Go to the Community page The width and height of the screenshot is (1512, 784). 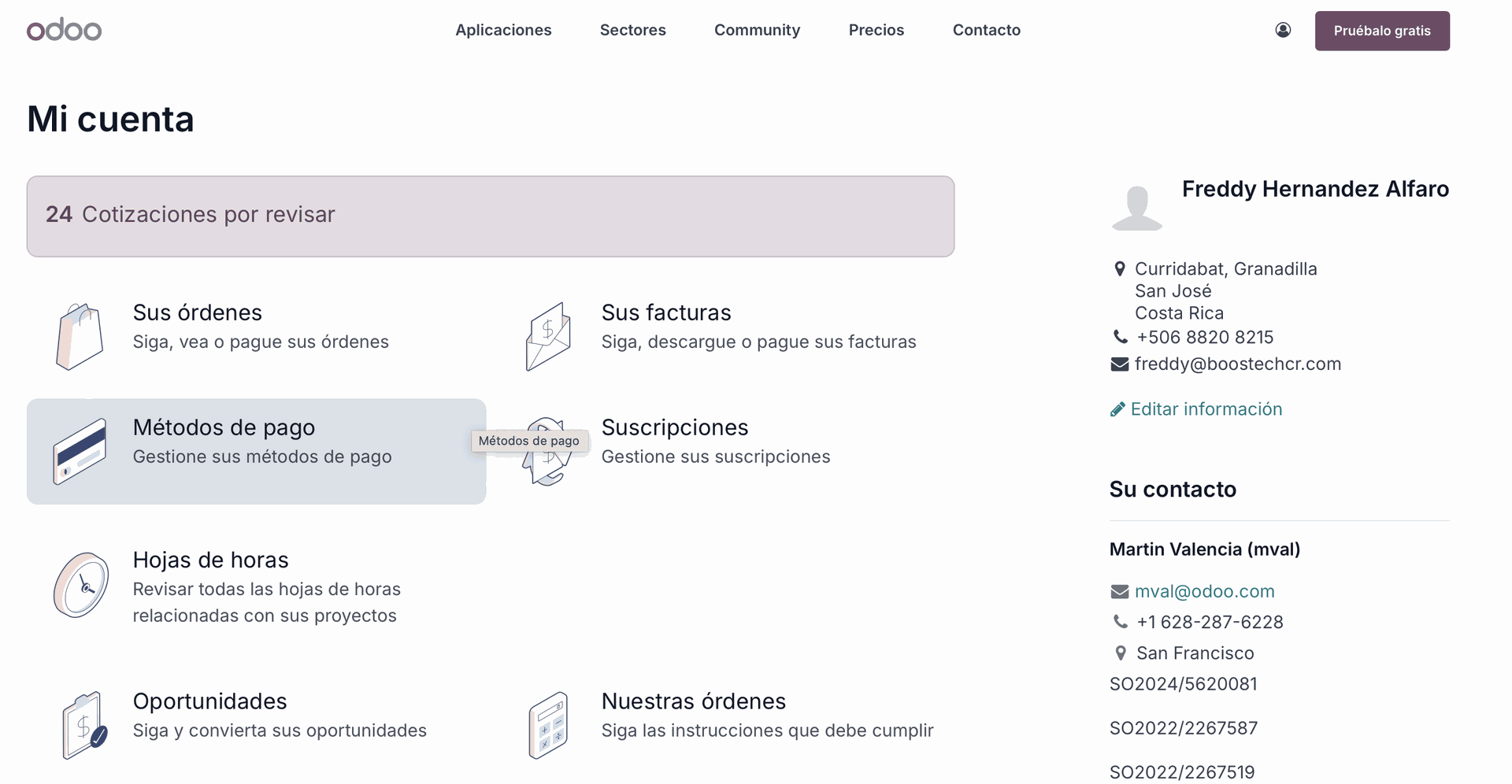(x=757, y=30)
